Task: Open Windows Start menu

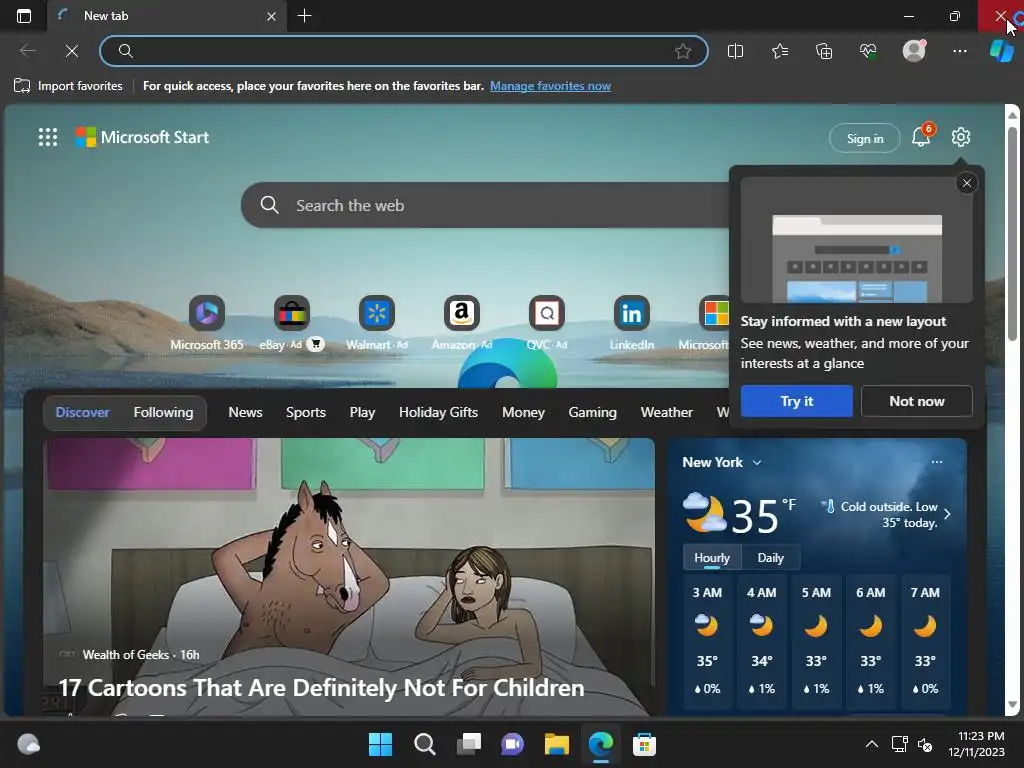Action: (x=380, y=744)
